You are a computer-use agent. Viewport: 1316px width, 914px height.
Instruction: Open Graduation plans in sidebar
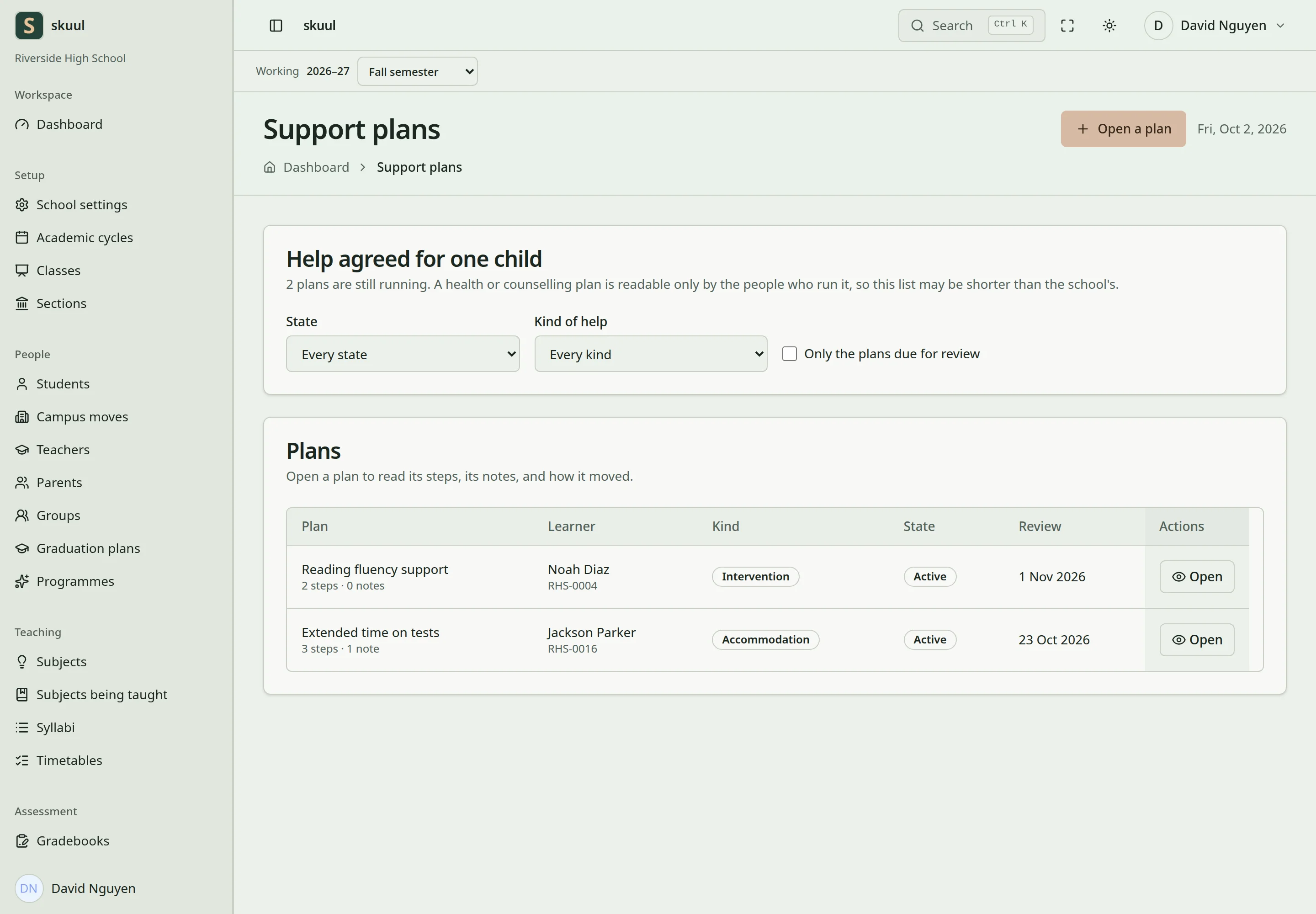pyautogui.click(x=88, y=549)
